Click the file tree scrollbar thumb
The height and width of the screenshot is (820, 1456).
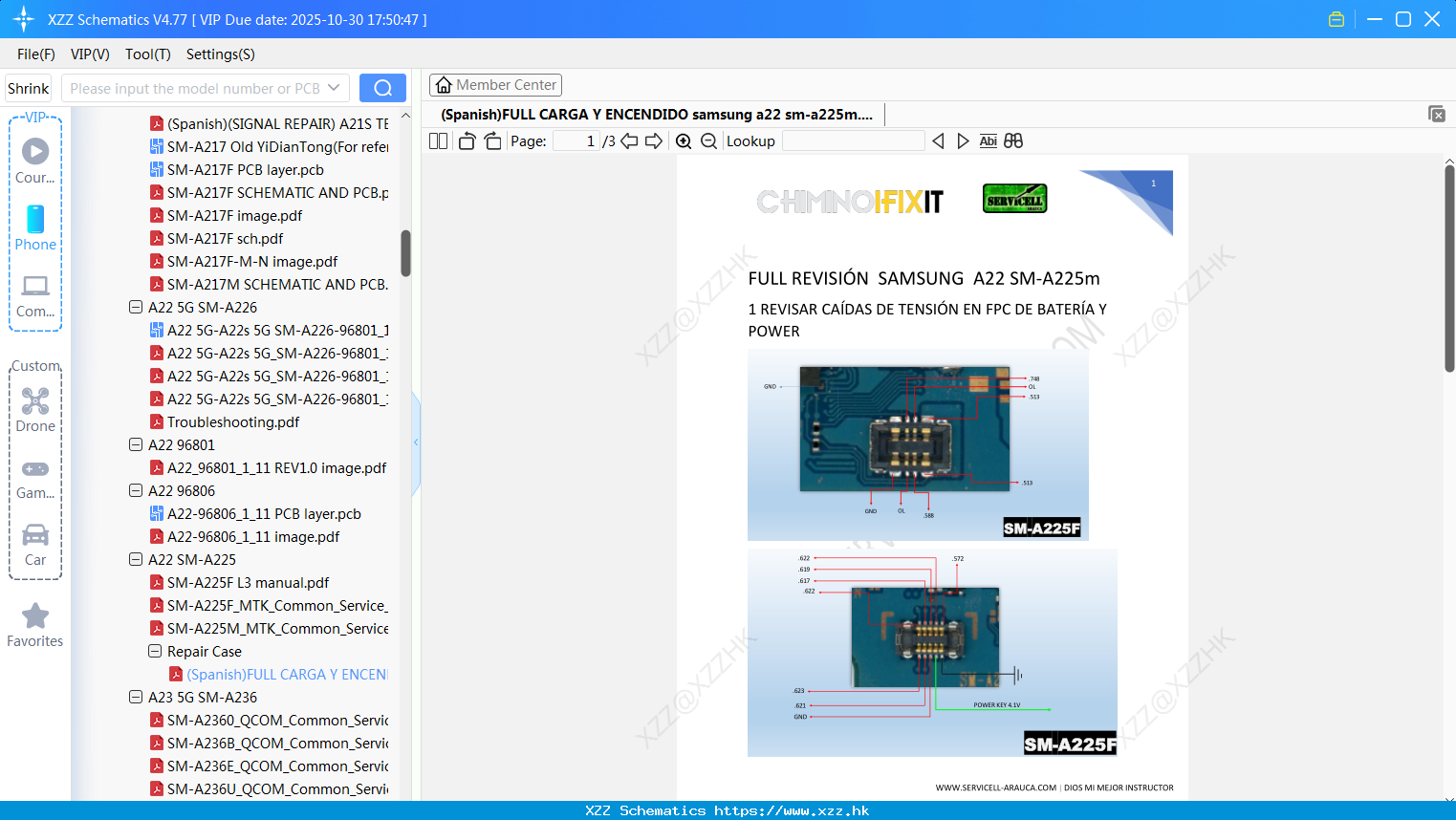point(405,253)
